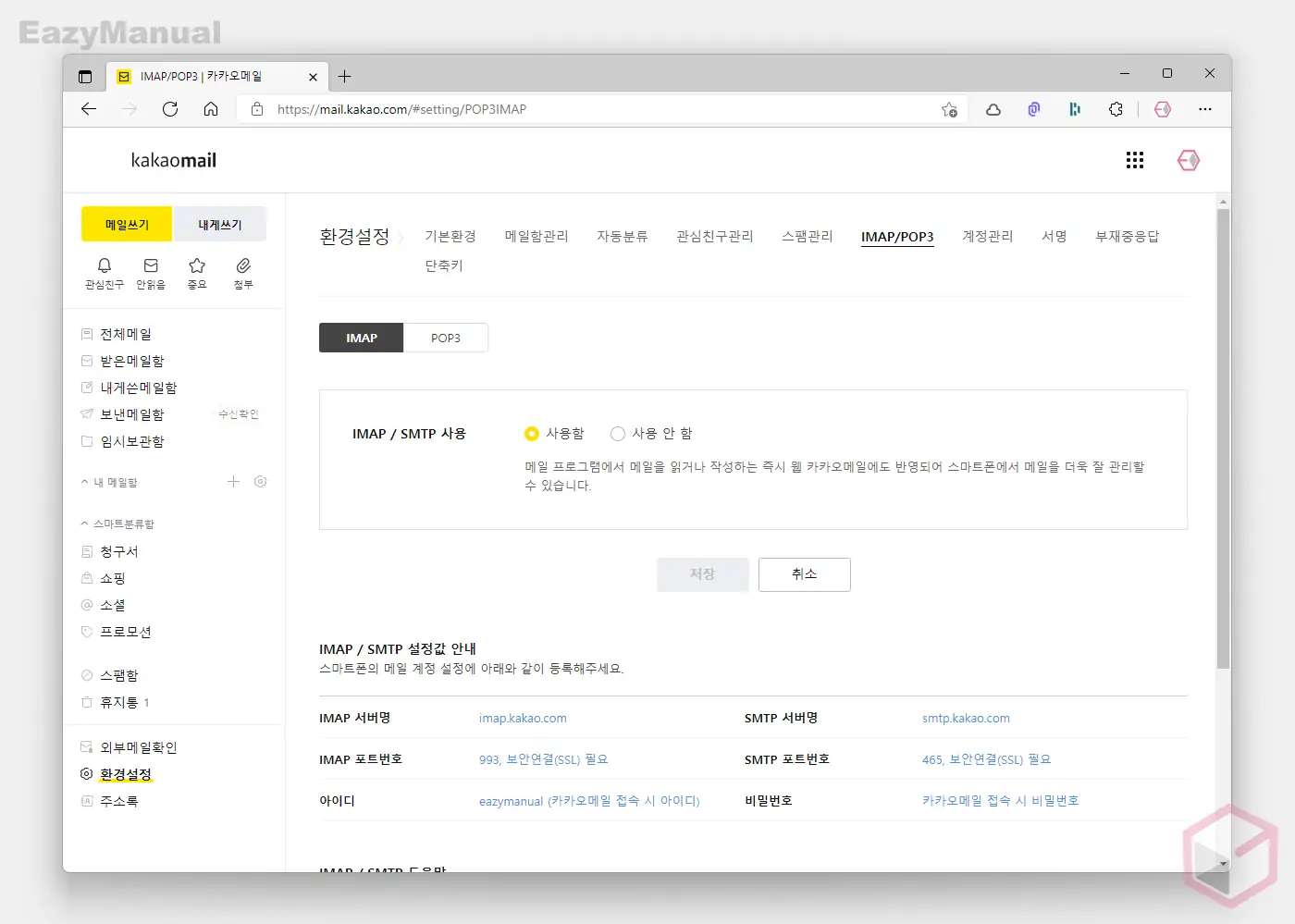Open the 계정관리 settings tab
The width and height of the screenshot is (1295, 924).
(988, 237)
